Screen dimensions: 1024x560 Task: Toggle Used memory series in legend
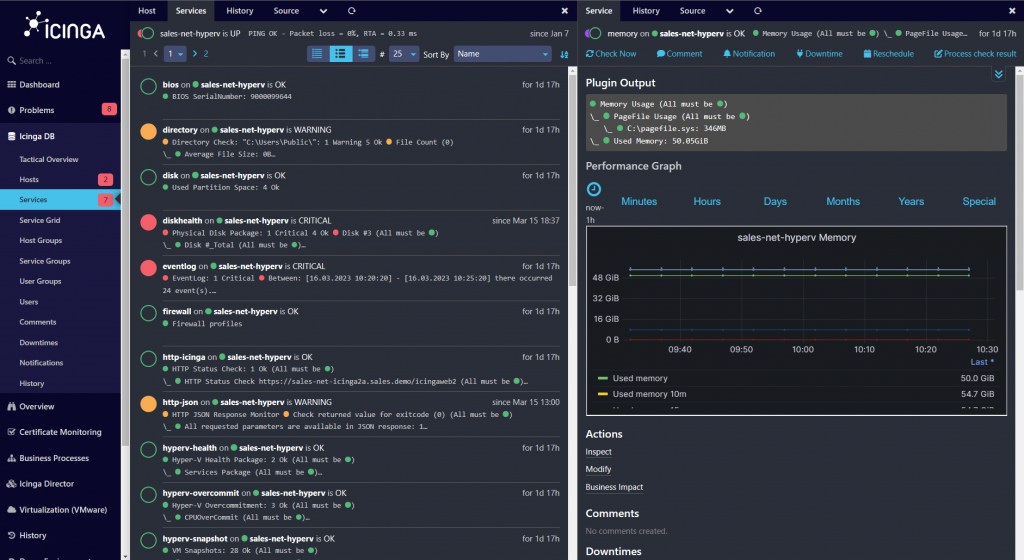pos(640,379)
